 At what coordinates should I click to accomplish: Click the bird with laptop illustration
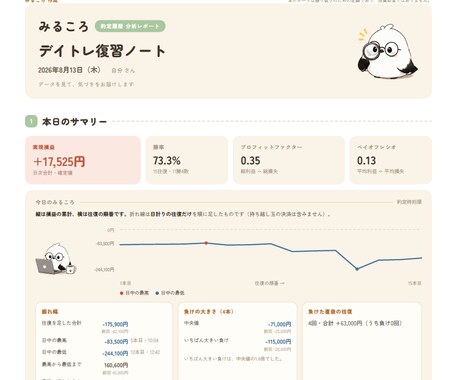(56, 259)
